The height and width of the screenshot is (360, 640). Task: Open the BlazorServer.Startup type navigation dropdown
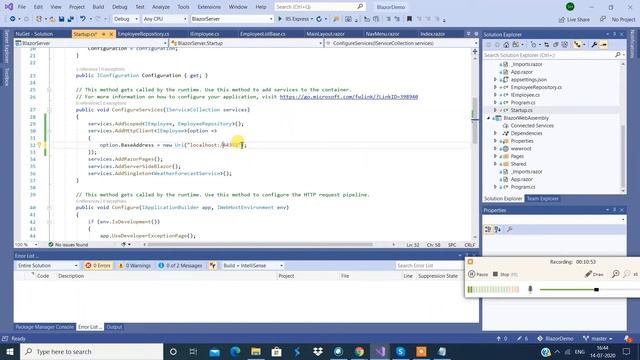246,43
